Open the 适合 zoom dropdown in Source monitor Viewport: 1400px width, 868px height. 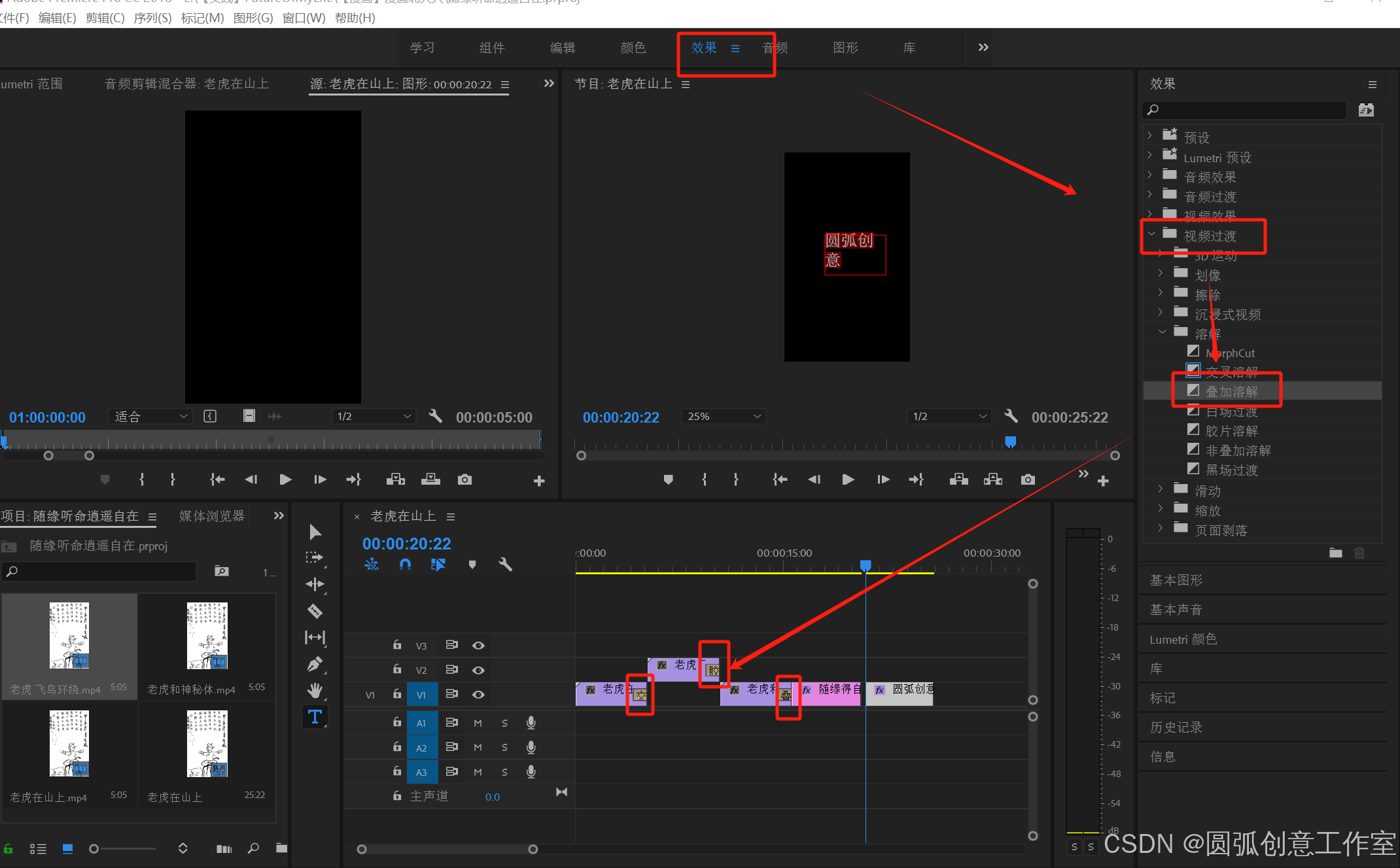150,417
